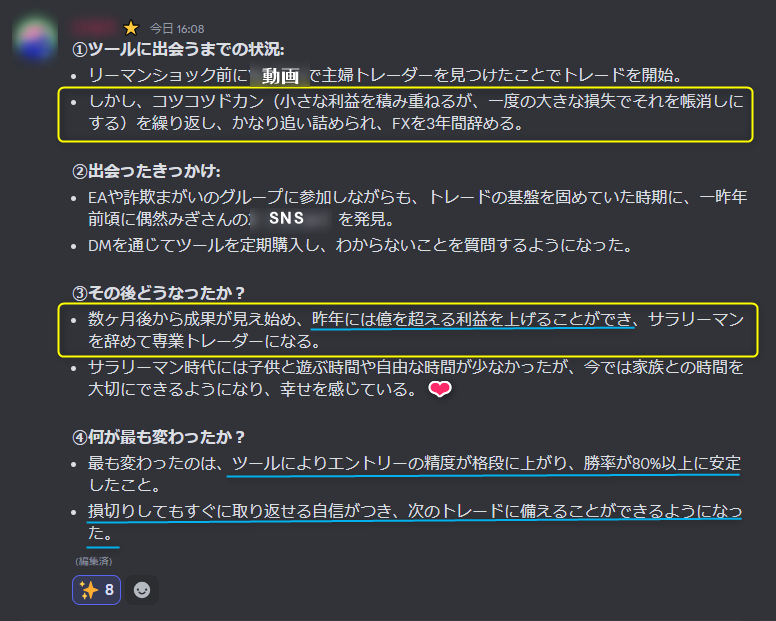
Task: Click the SNS overlay label
Action: tap(287, 218)
